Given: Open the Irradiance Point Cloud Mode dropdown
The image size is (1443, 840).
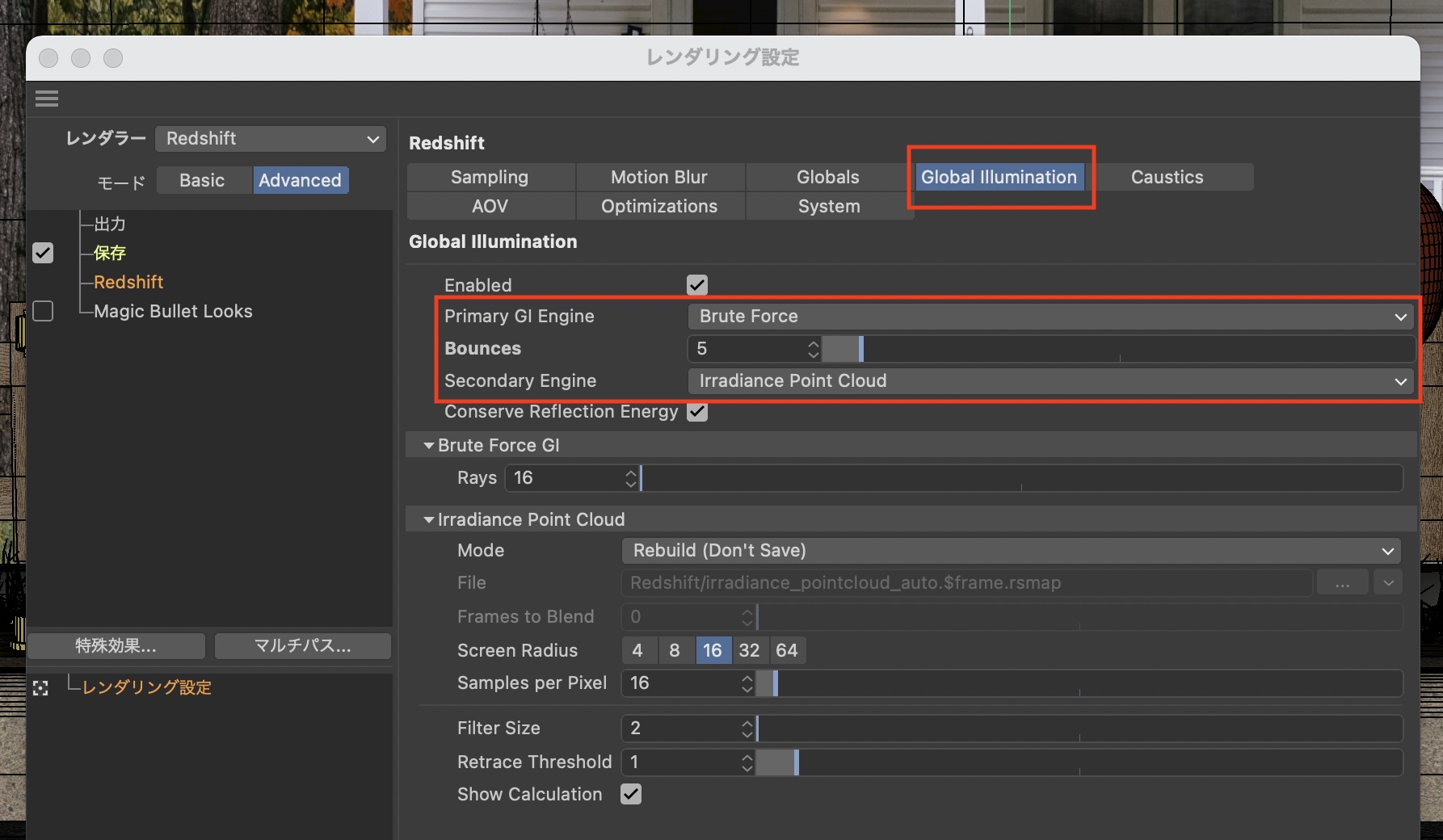Looking at the screenshot, I should click(x=1010, y=551).
